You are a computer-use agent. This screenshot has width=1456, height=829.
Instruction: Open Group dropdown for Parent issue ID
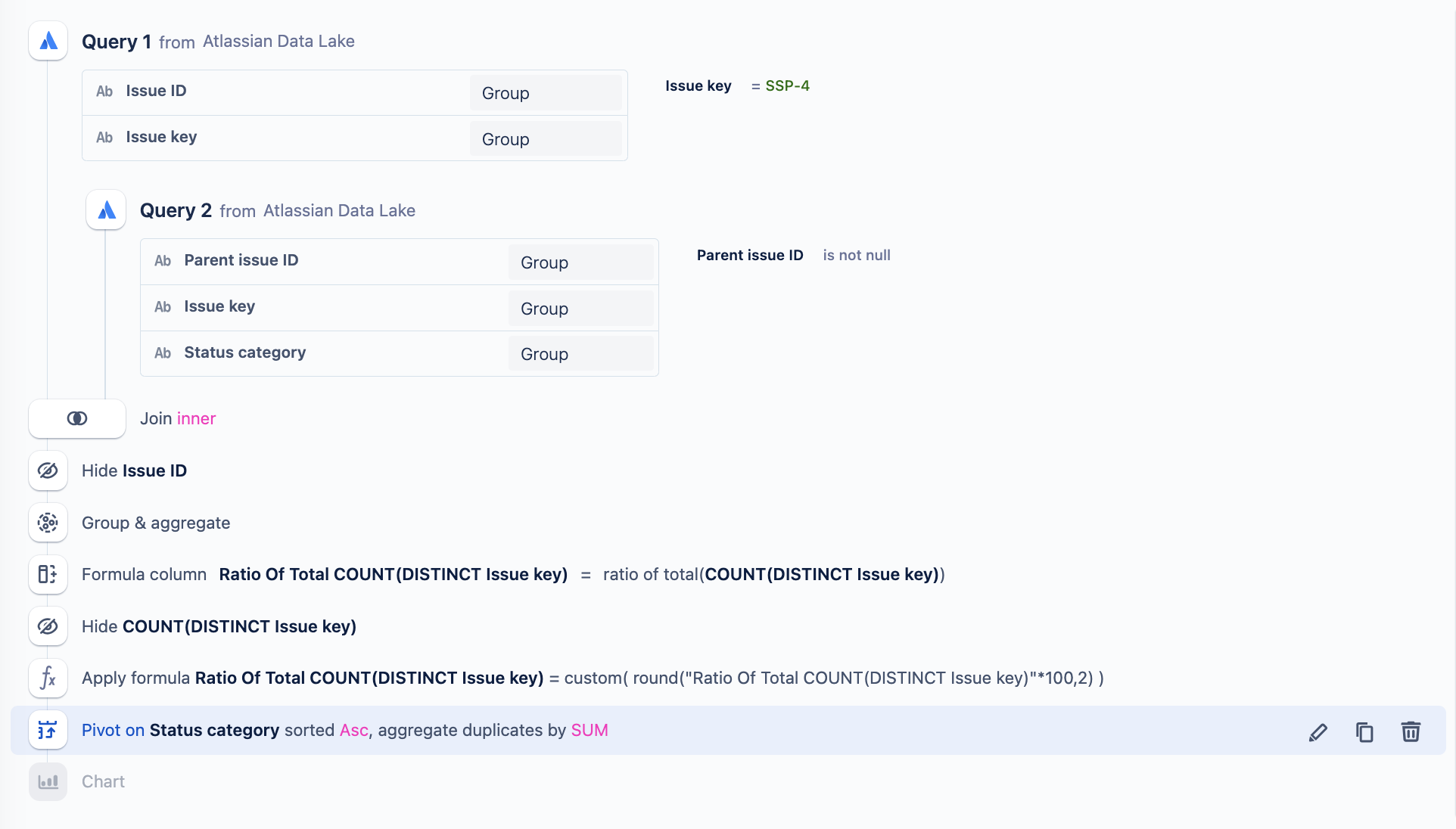pyautogui.click(x=580, y=262)
